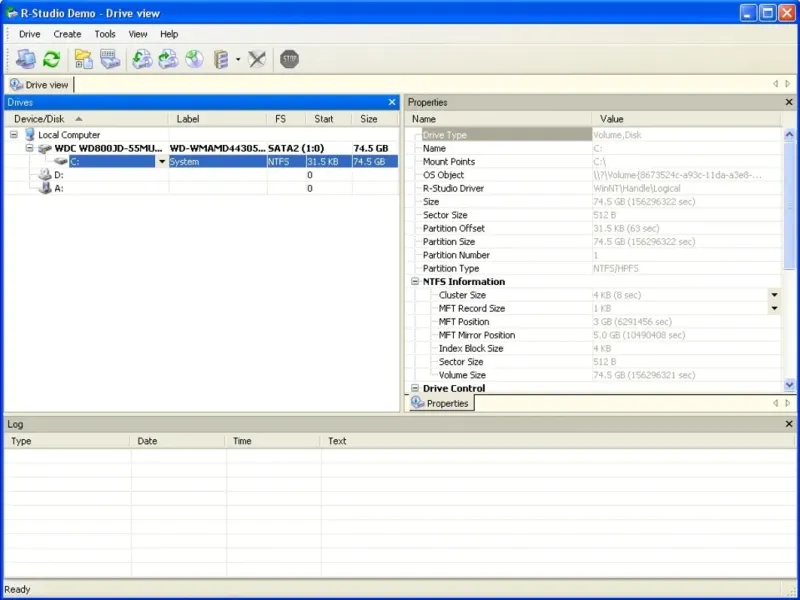This screenshot has width=800, height=600.
Task: Click the green Refresh toolbar icon
Action: click(51, 60)
